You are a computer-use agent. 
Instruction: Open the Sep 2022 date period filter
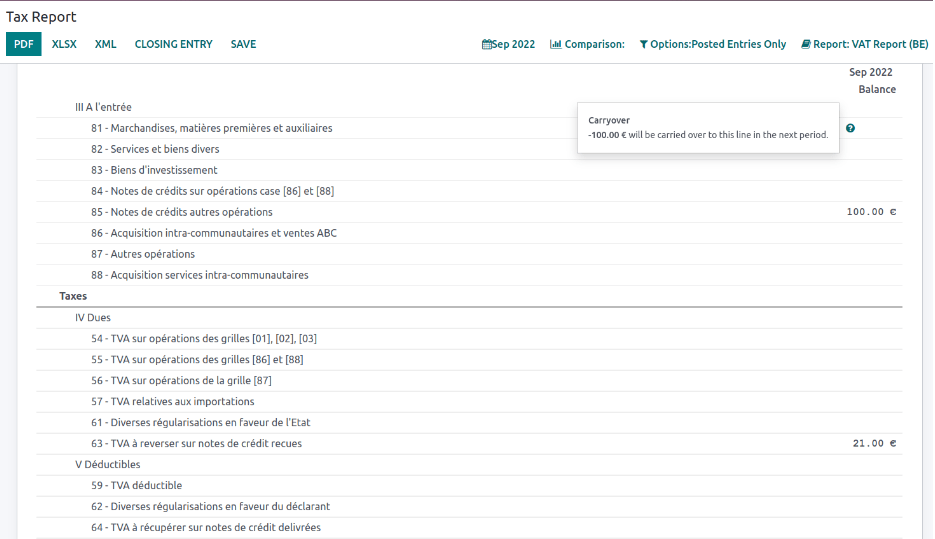[x=508, y=44]
